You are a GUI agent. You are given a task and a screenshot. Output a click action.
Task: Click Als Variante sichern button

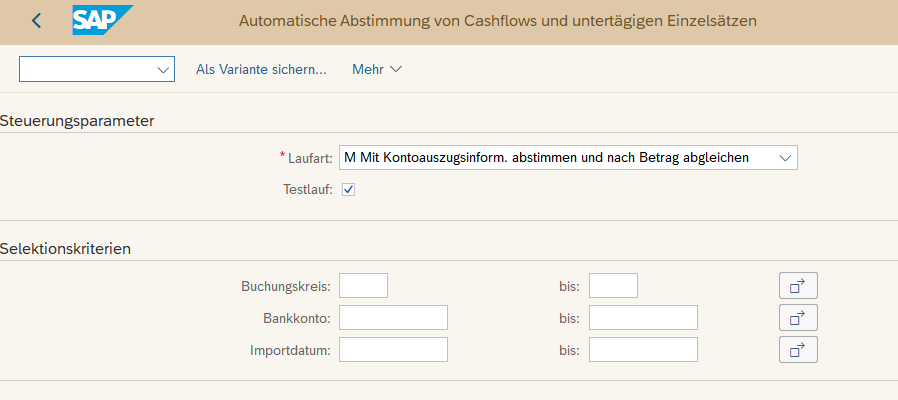pos(261,70)
